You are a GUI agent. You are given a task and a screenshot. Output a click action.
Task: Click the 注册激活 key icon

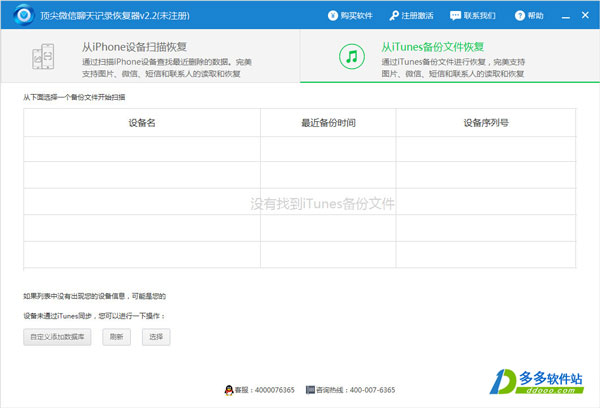pyautogui.click(x=394, y=16)
